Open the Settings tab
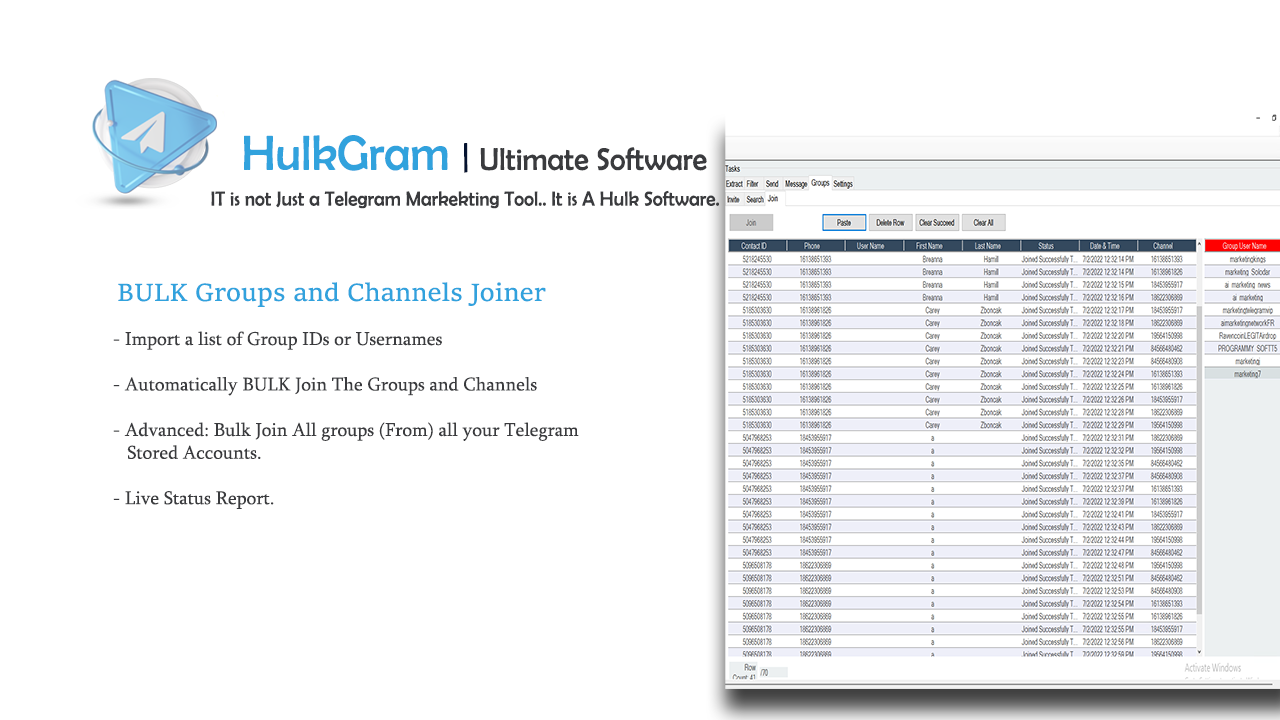 (843, 184)
